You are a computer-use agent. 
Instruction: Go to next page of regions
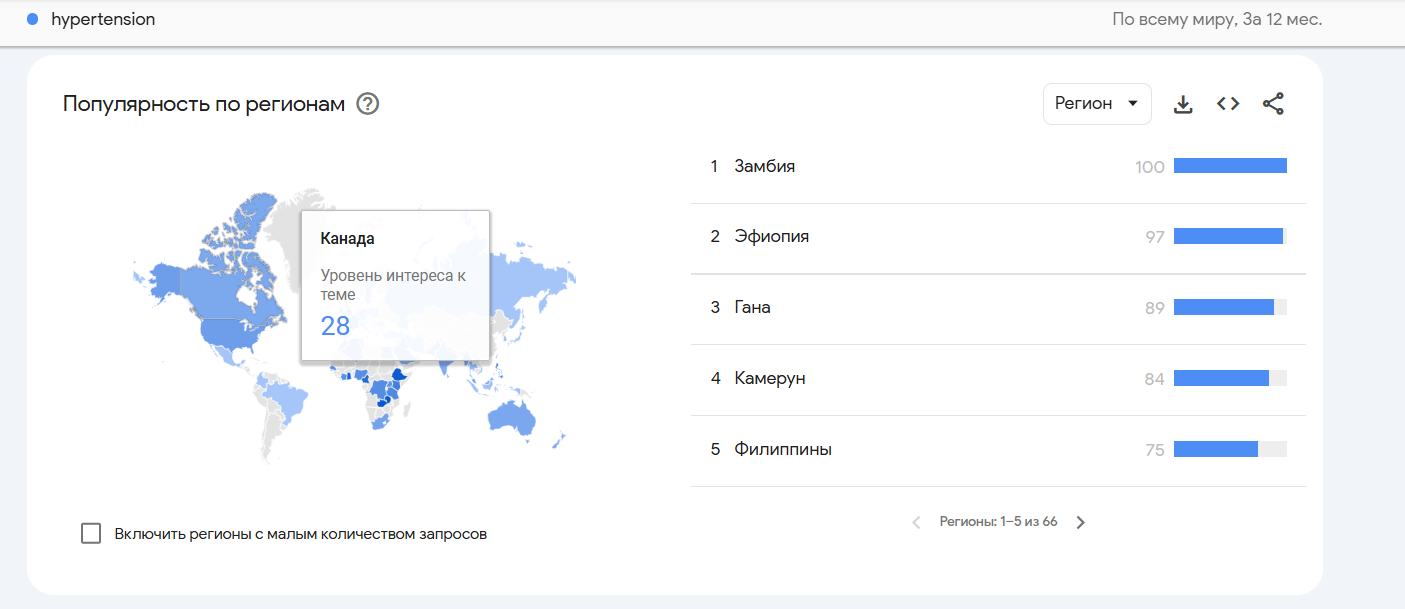coord(1080,522)
